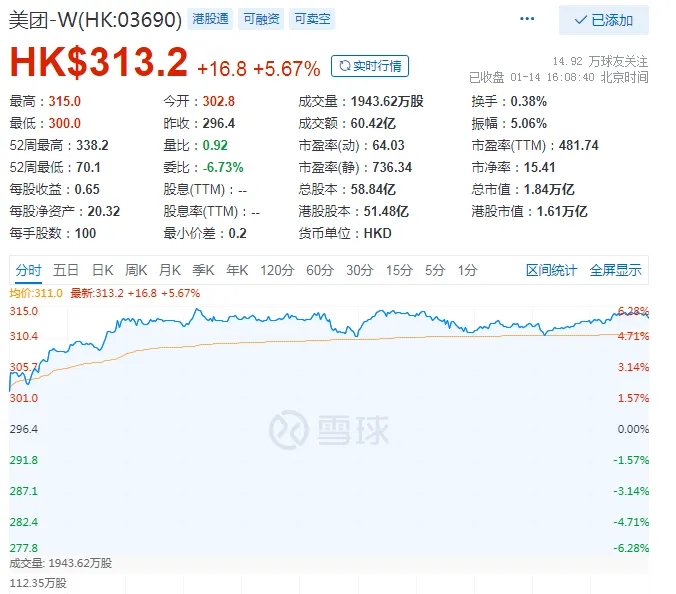Click the 已添加 watchlist button
676x594 pixels.
(x=604, y=20)
